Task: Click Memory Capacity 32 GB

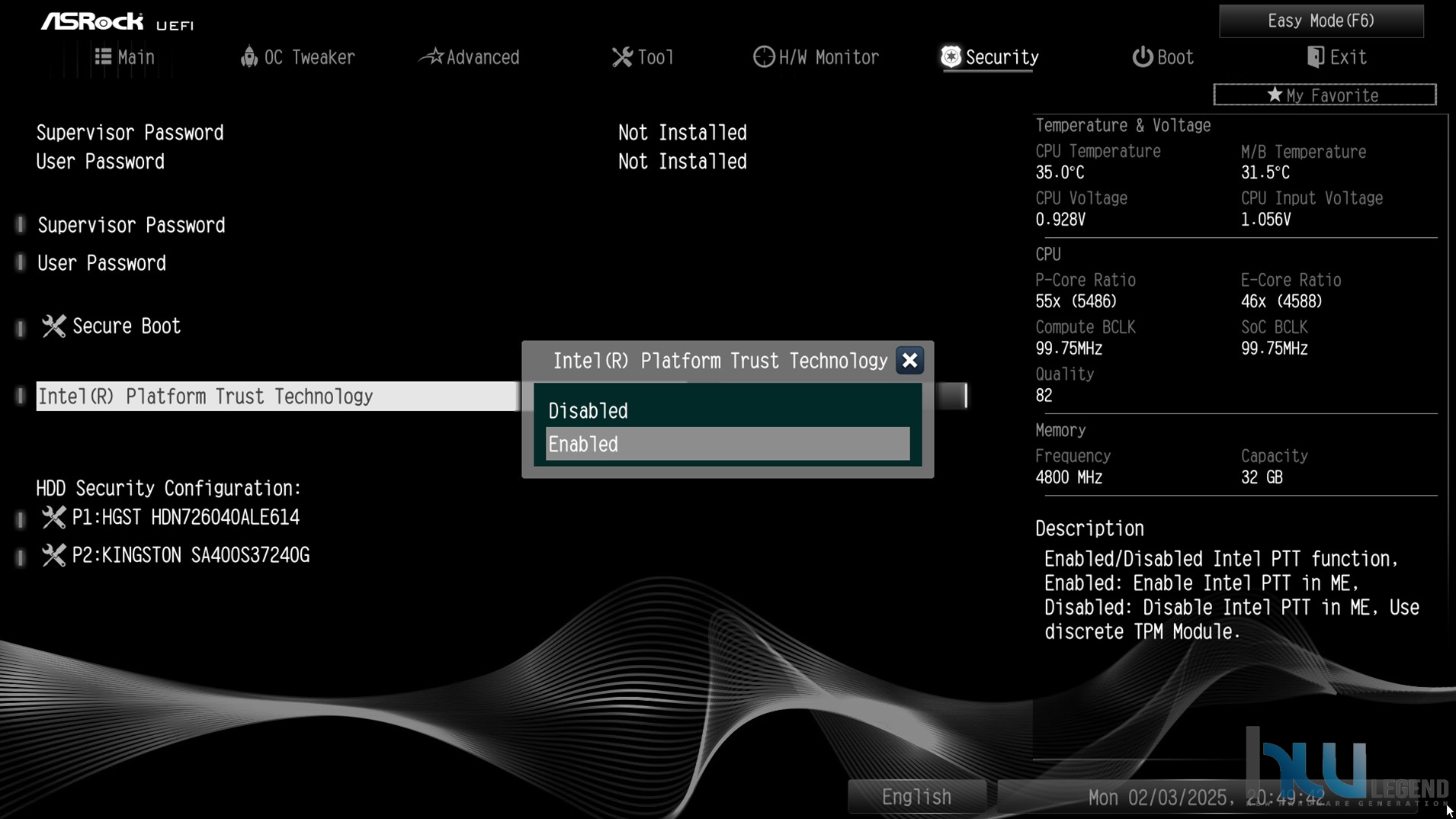Action: click(x=1262, y=477)
